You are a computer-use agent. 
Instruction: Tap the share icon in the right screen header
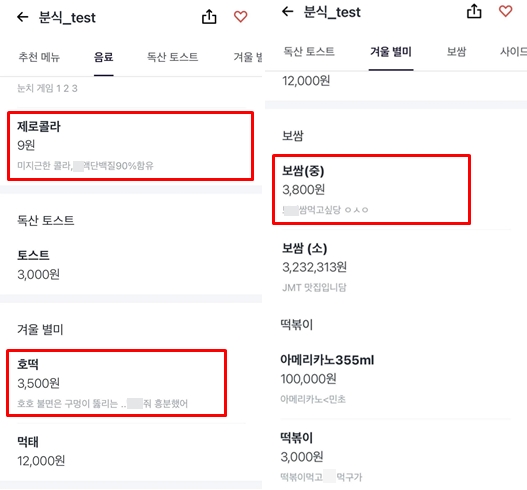click(x=474, y=11)
